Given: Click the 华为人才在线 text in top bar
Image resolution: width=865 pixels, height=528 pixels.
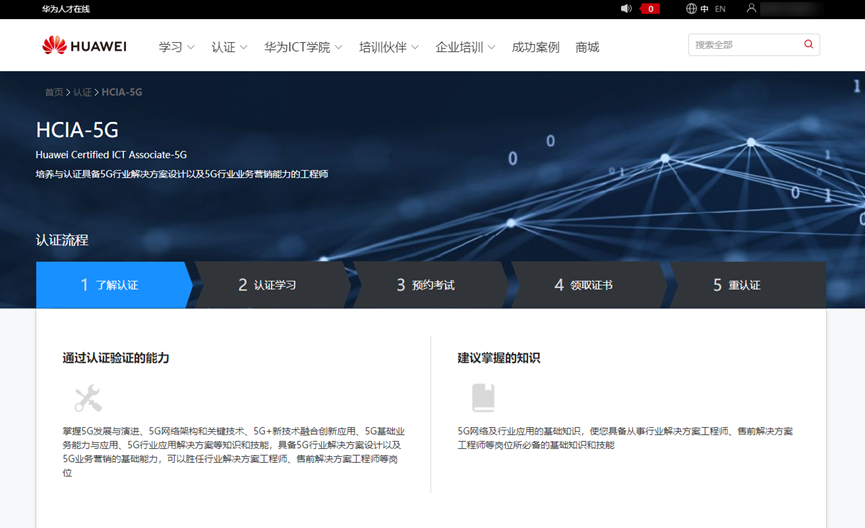Looking at the screenshot, I should [66, 9].
